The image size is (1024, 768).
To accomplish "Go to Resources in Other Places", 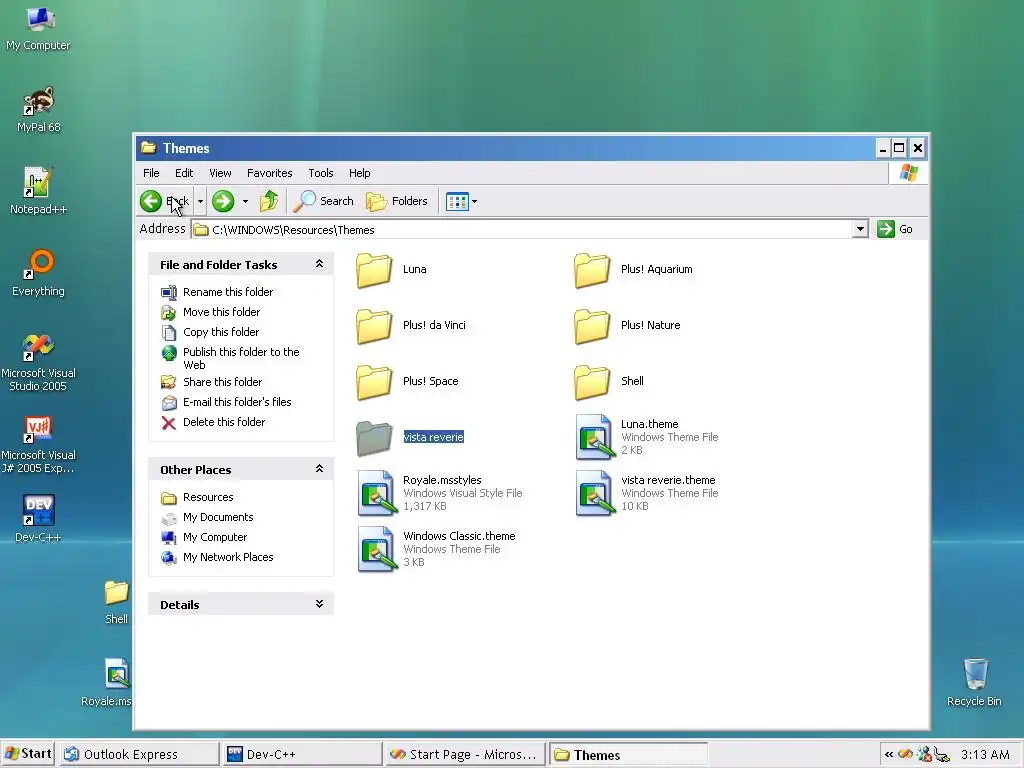I will click(208, 497).
